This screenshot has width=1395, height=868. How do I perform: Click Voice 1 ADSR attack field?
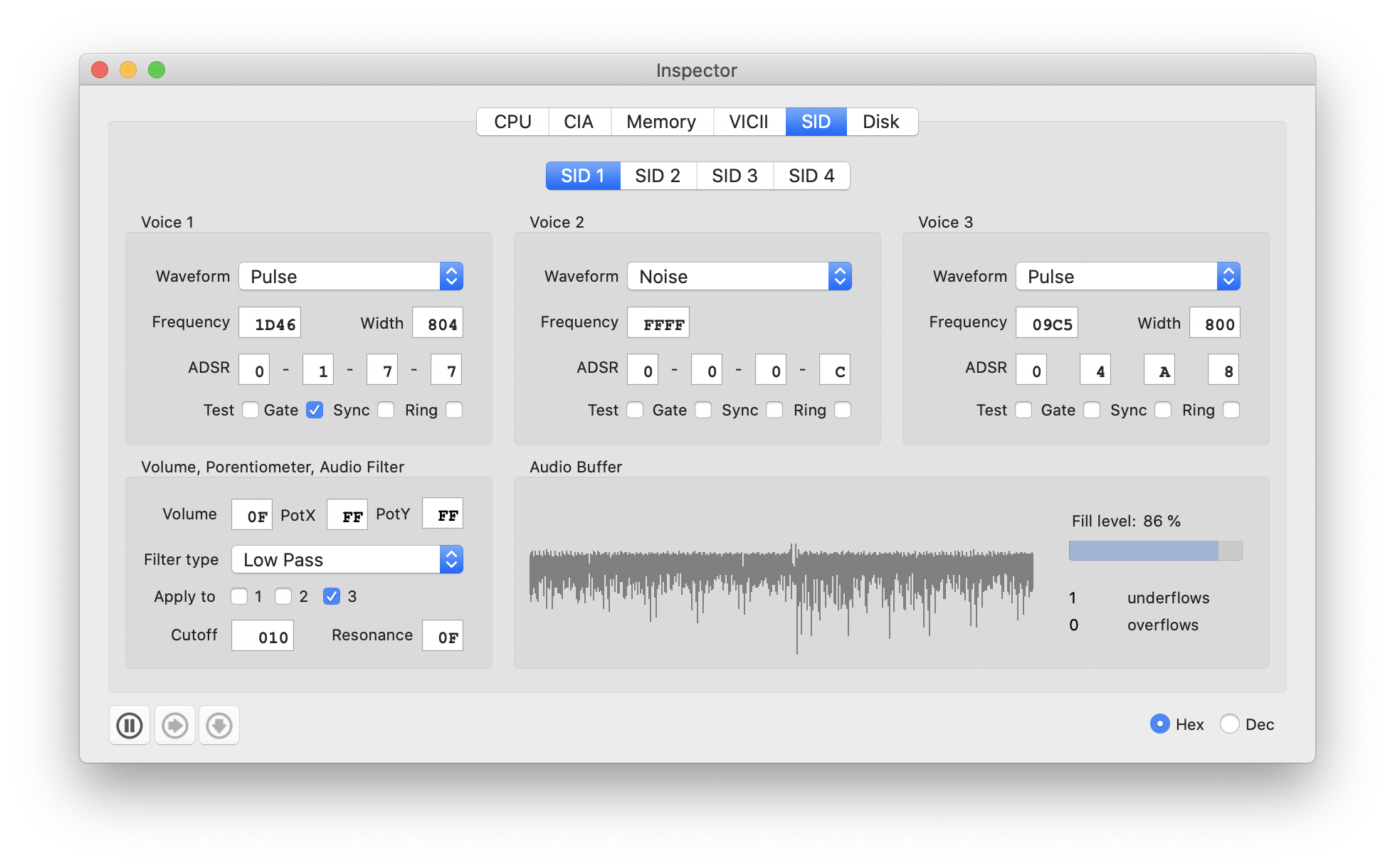[x=254, y=370]
